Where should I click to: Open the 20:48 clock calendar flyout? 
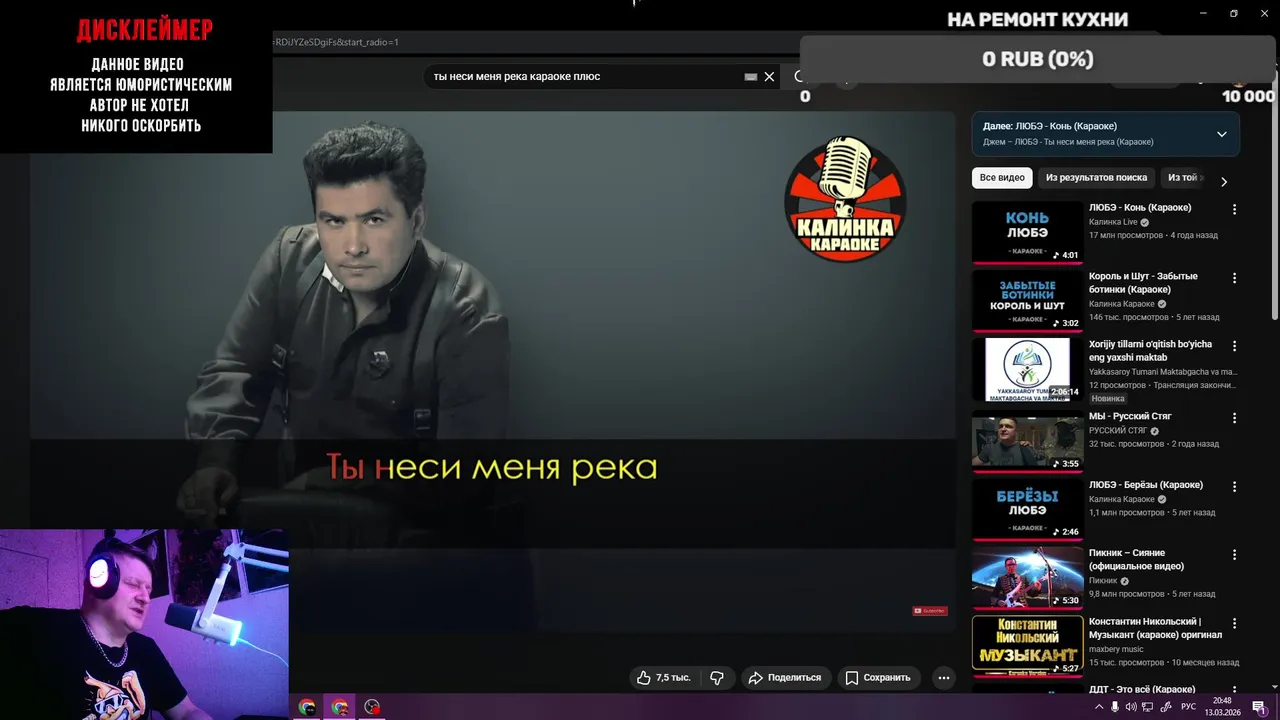pyautogui.click(x=1222, y=707)
